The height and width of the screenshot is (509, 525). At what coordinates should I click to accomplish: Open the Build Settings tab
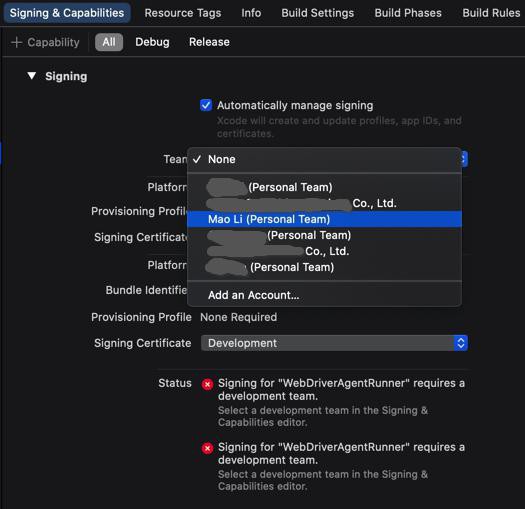pos(317,13)
